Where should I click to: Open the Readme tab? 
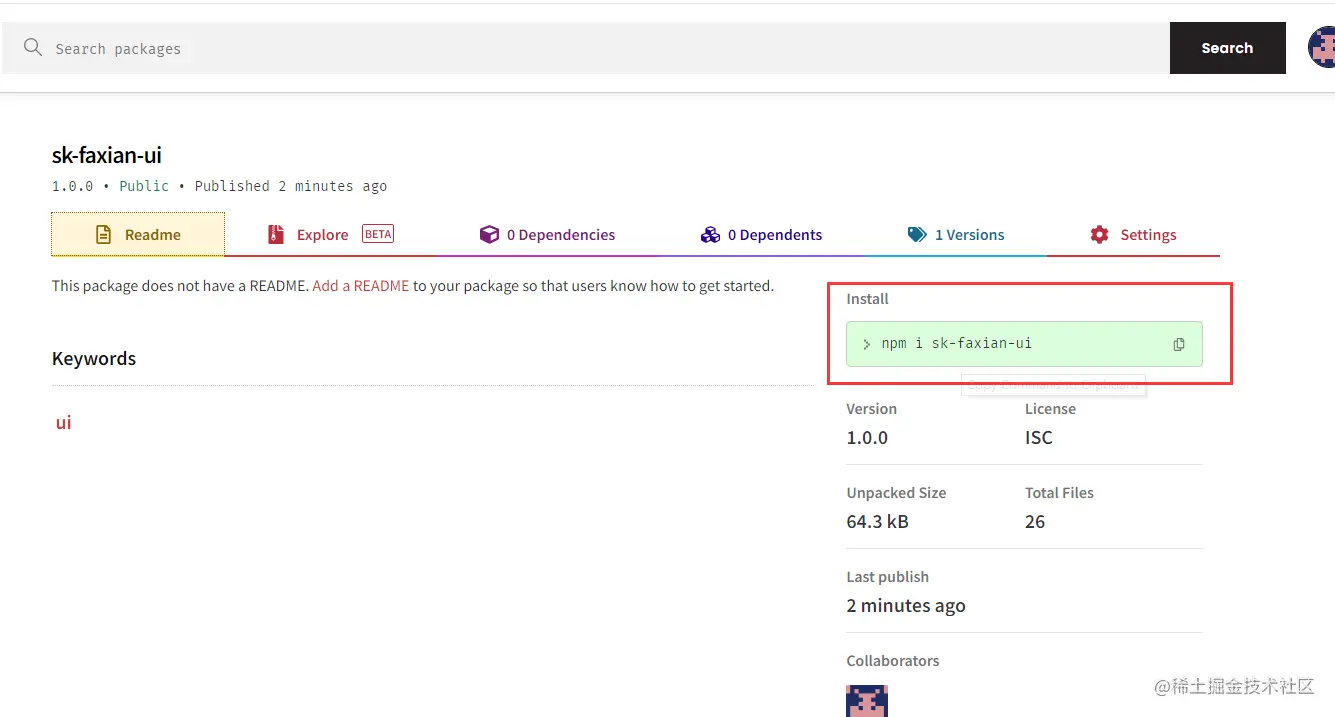[x=138, y=234]
